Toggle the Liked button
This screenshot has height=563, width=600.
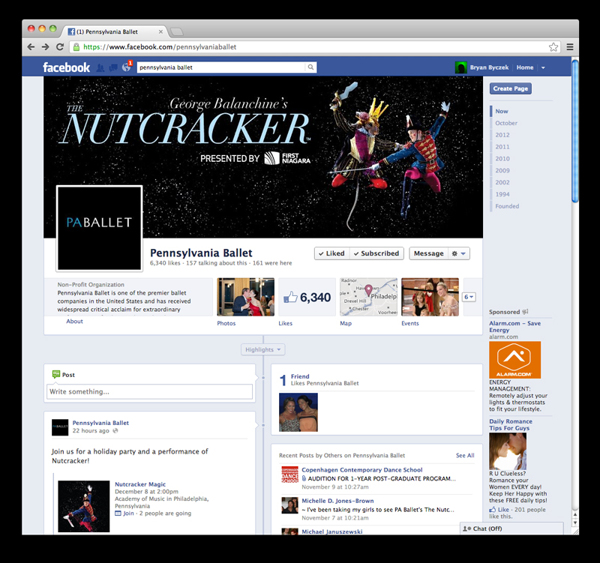coord(332,253)
